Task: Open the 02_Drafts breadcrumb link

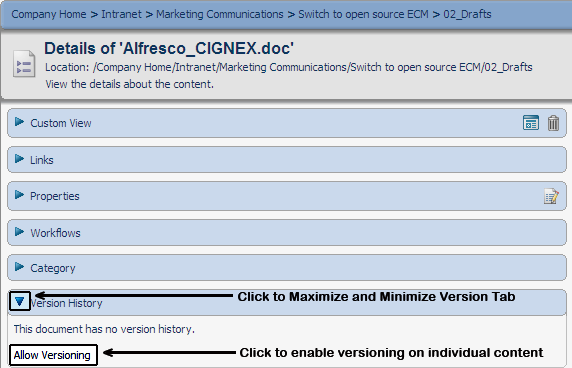Action: point(467,14)
